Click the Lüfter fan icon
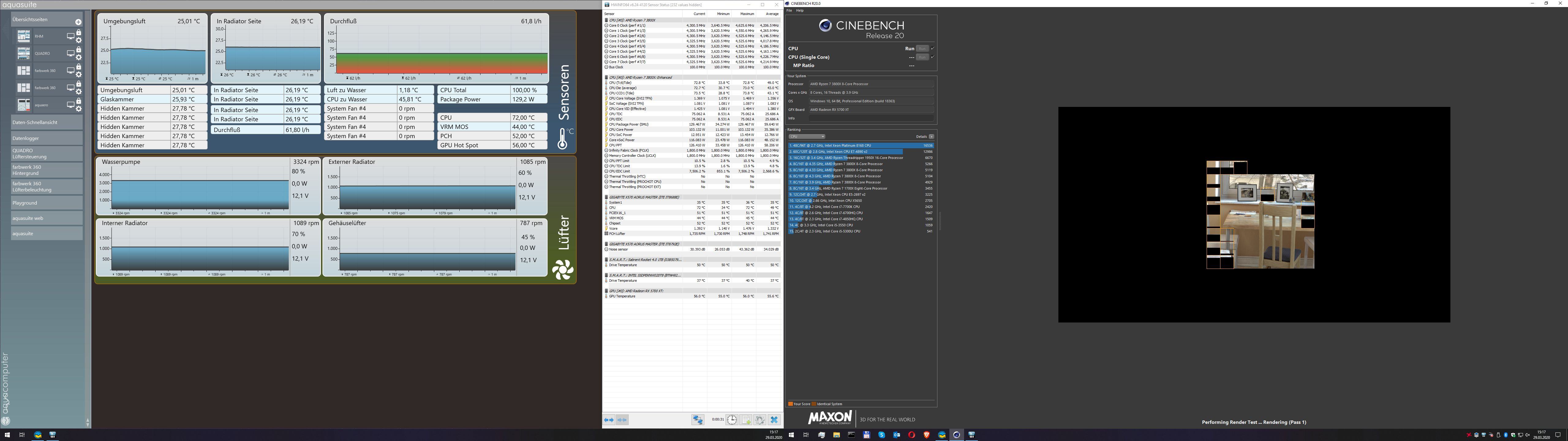Viewport: 1568px width, 441px height. (563, 270)
